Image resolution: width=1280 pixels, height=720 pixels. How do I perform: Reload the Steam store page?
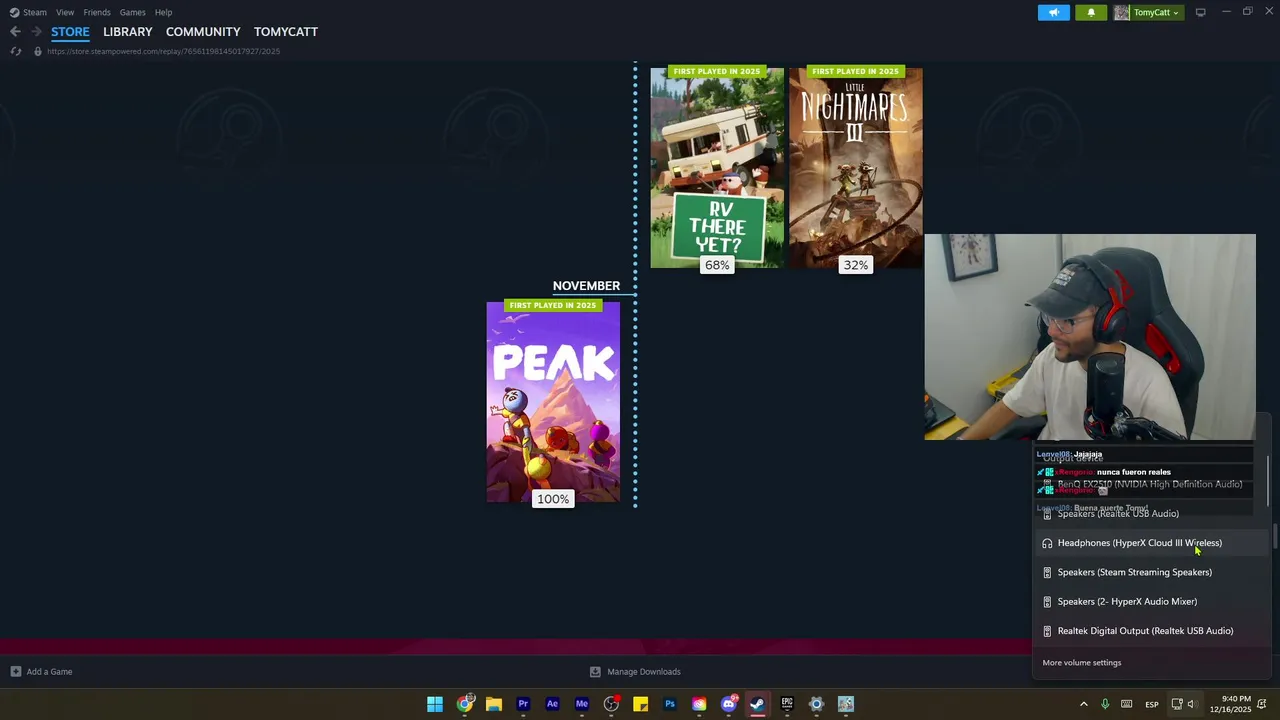pos(15,51)
